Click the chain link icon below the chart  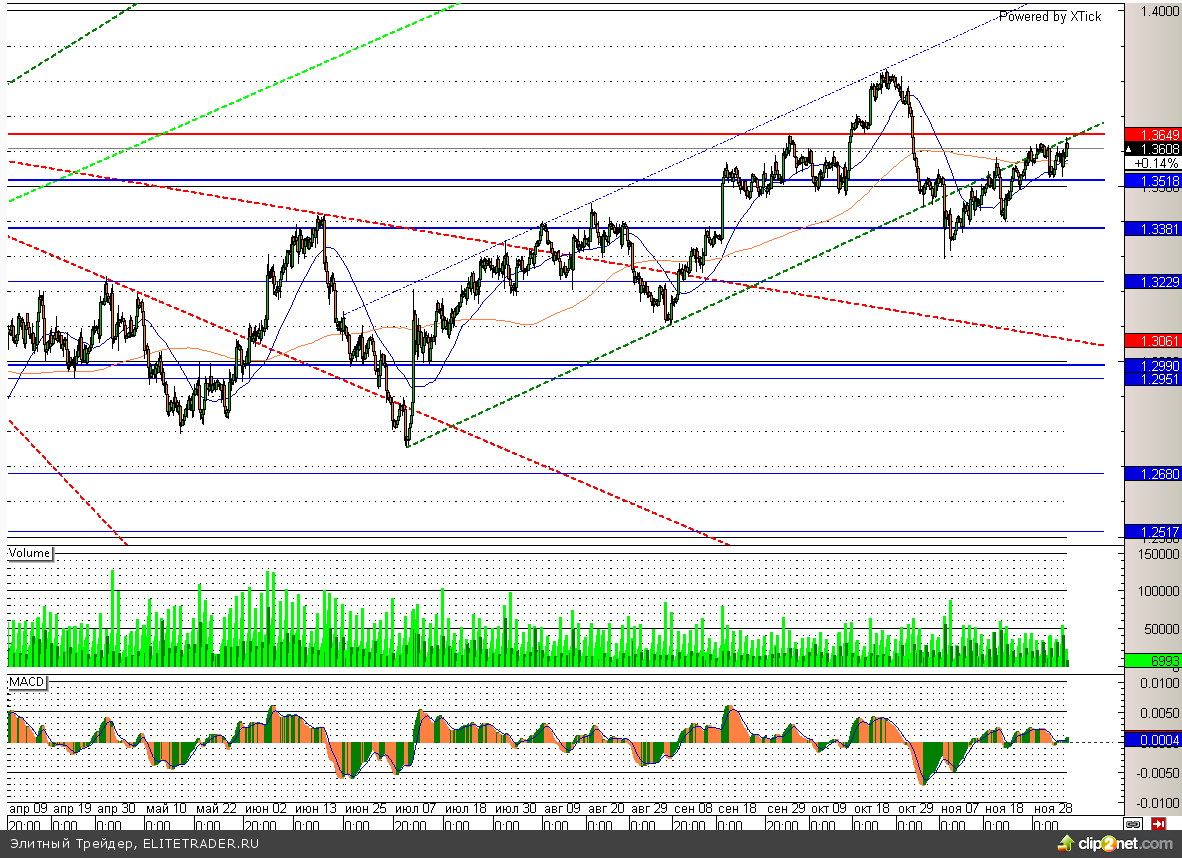(x=1132, y=824)
